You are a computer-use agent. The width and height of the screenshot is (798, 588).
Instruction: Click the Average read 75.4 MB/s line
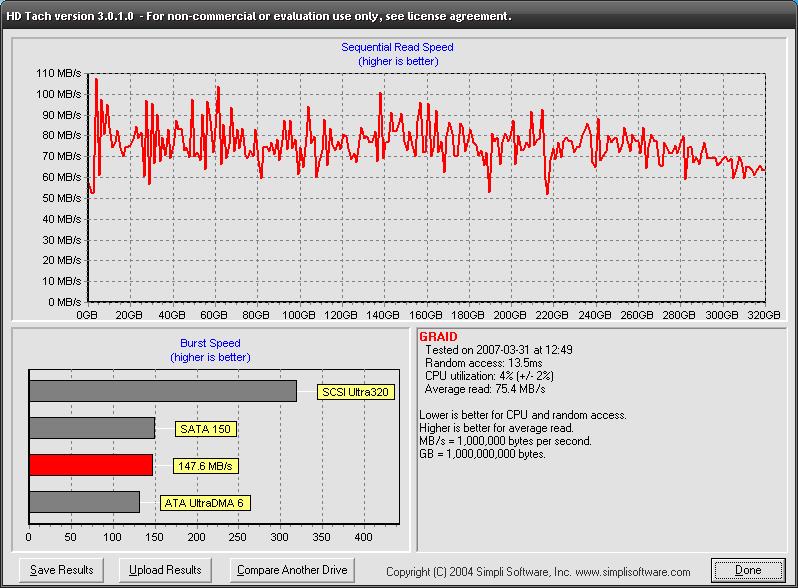[487, 390]
